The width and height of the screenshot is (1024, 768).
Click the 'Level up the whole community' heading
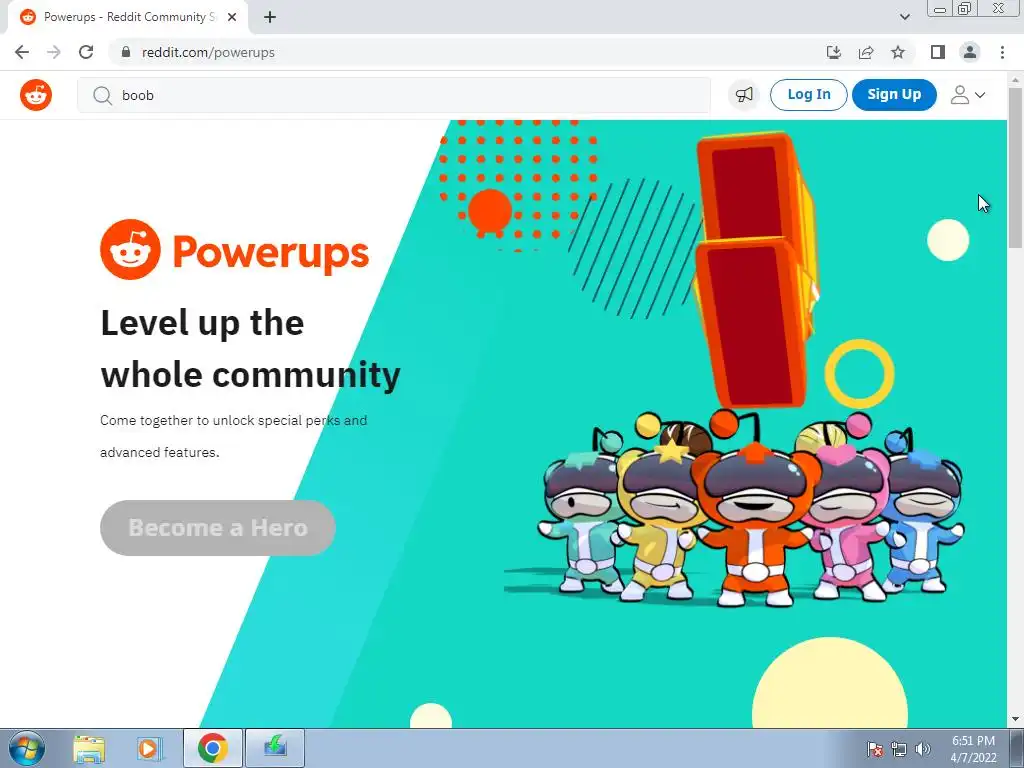(250, 349)
